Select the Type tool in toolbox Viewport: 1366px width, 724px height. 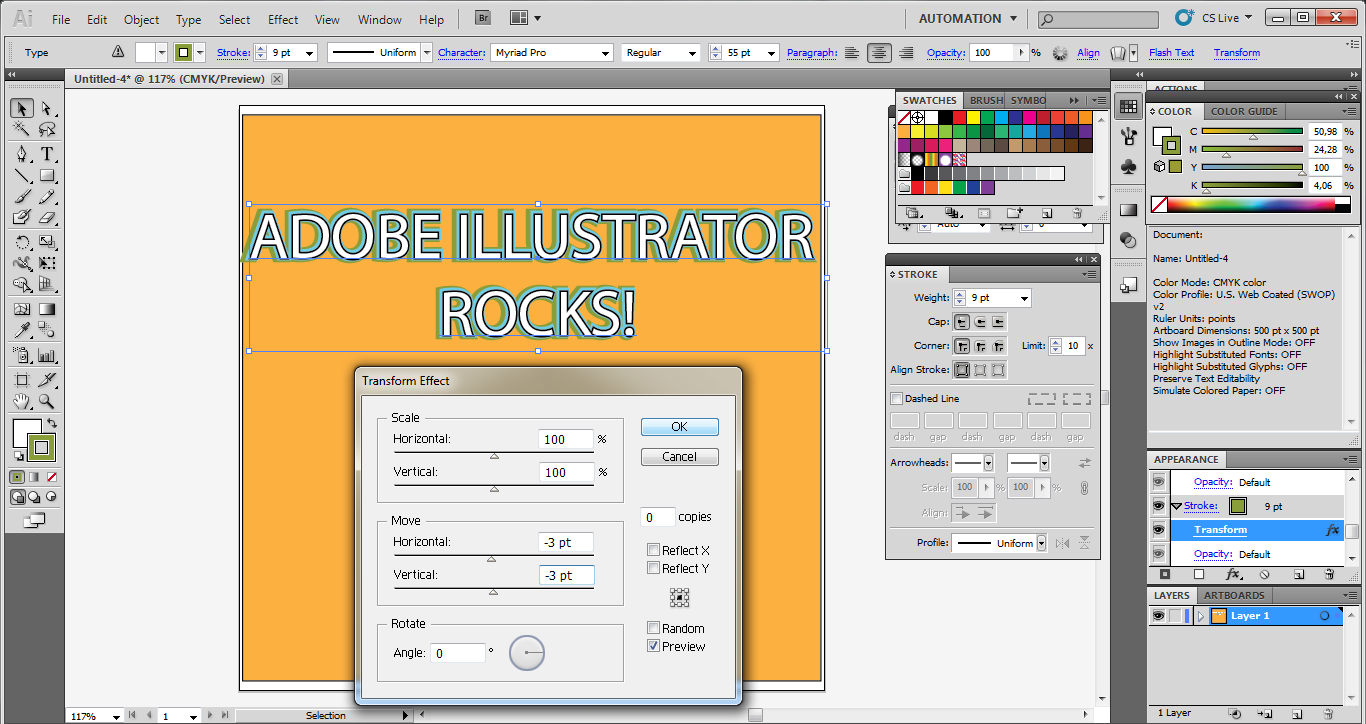tap(46, 154)
